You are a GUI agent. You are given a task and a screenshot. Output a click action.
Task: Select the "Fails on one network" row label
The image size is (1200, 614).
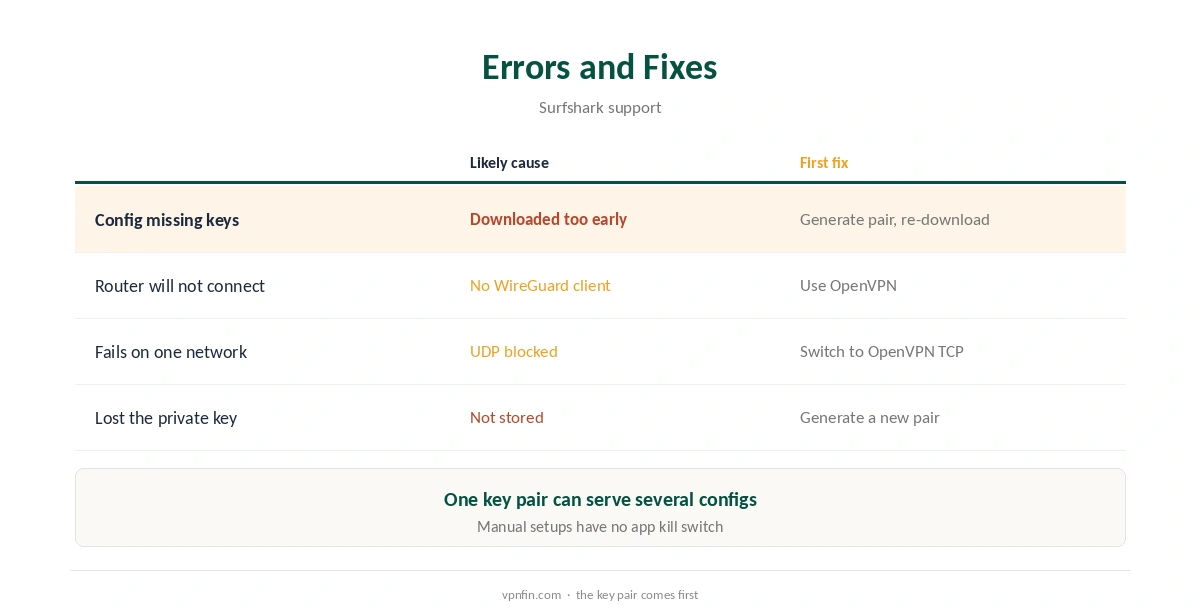(171, 352)
